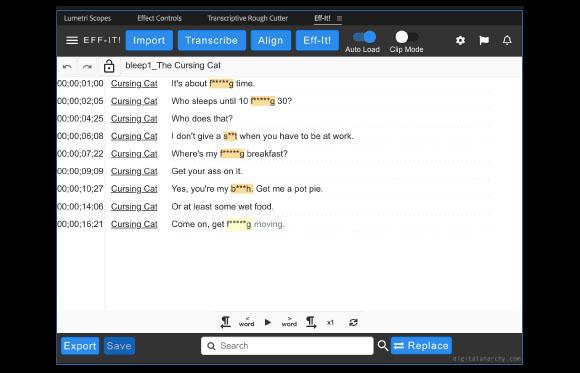Click Cursing Cat speaker at 00;00;10;27
Image resolution: width=580 pixels, height=373 pixels.
pos(134,189)
